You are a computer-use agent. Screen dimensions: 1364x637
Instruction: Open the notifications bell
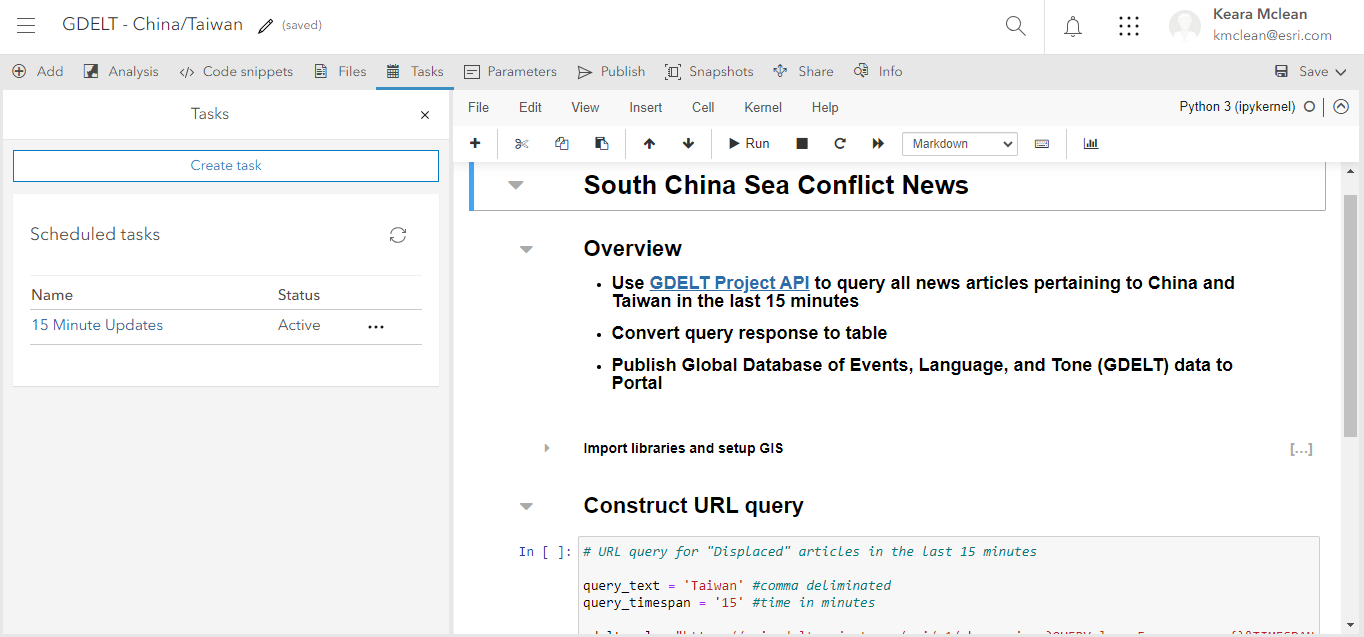1072,26
